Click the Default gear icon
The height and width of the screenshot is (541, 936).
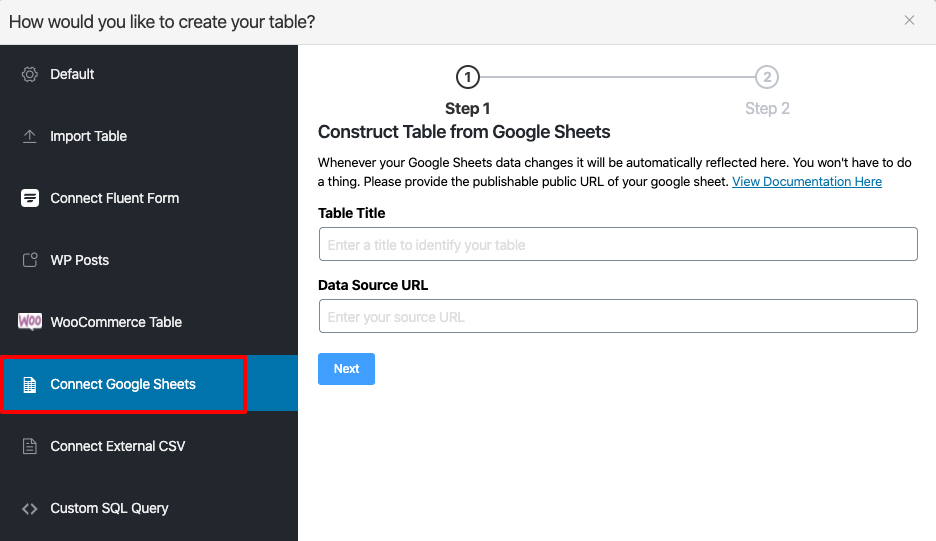coord(30,74)
